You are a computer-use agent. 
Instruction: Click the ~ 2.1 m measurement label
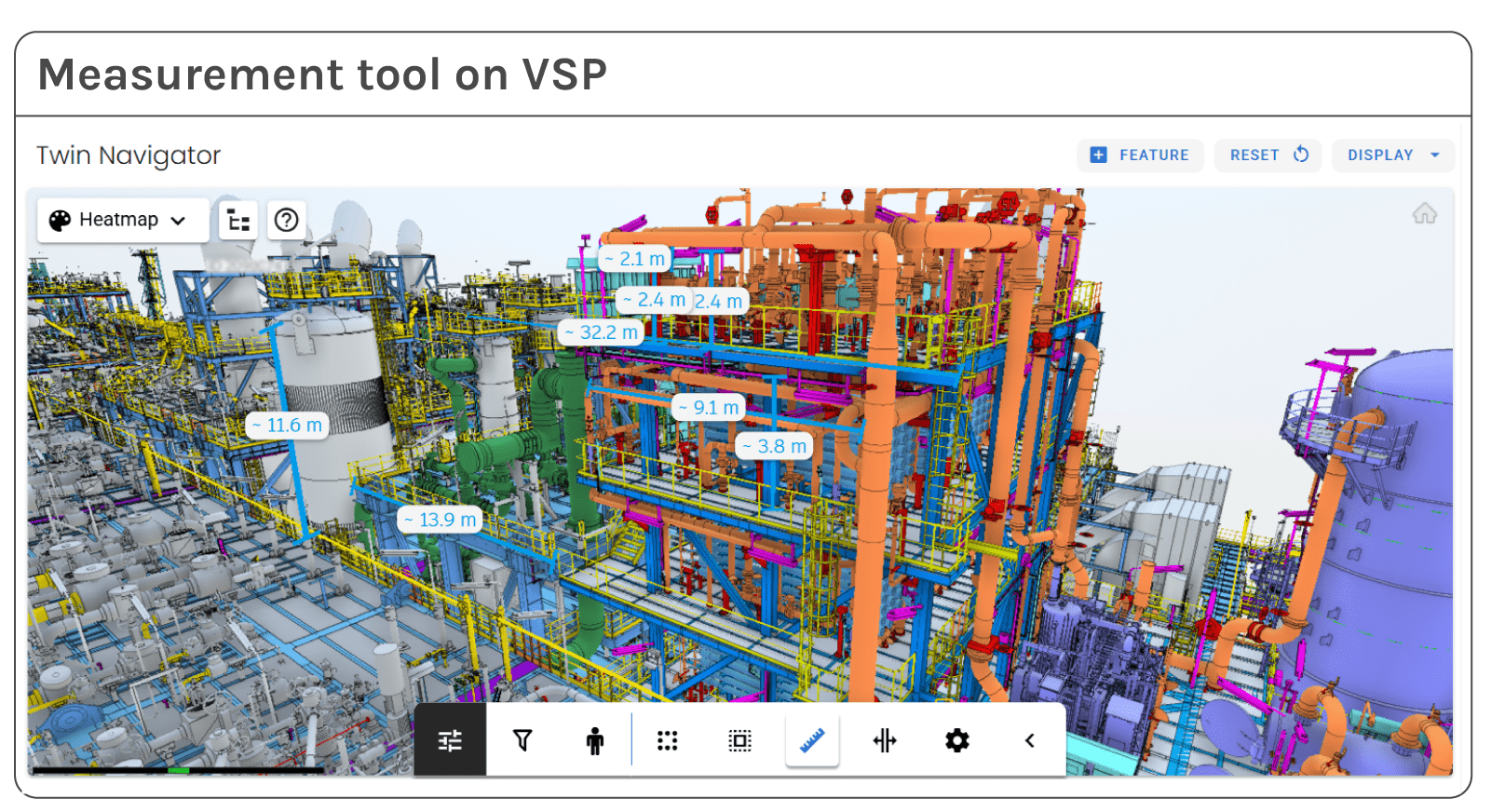635,259
